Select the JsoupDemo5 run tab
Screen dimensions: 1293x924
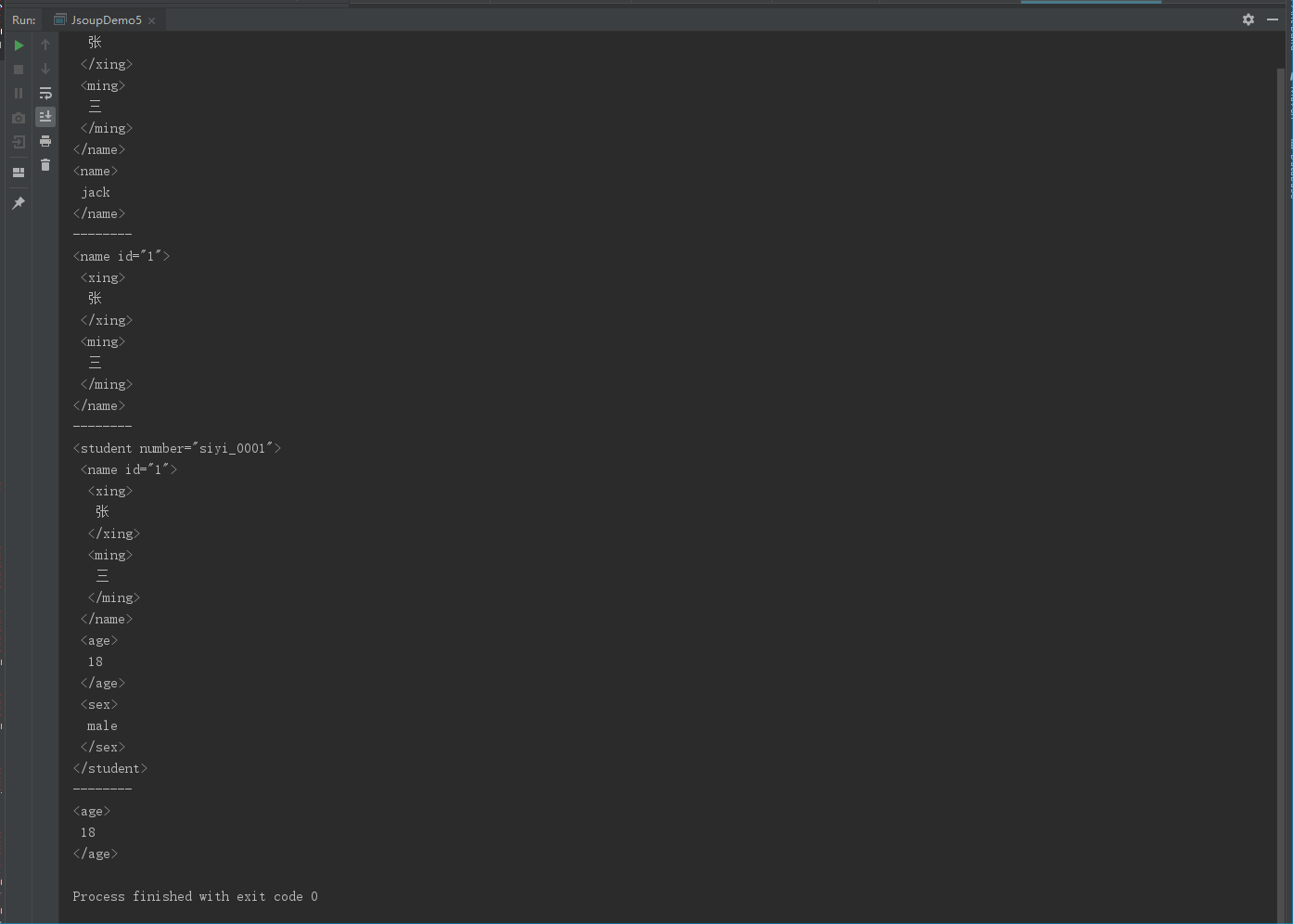(106, 19)
